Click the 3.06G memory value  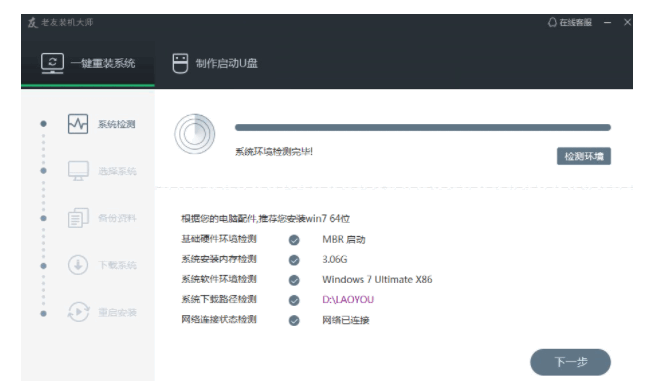click(335, 259)
